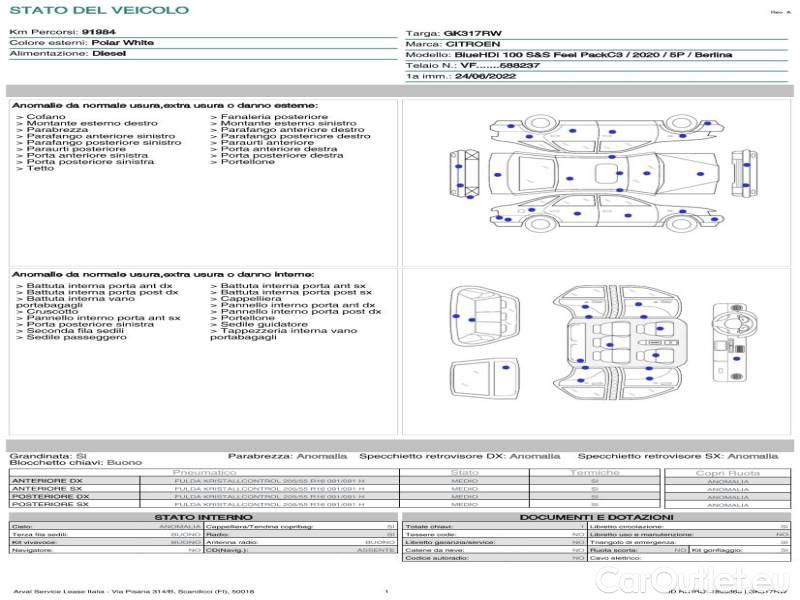Click the STATO INTERNO section header

(203, 517)
